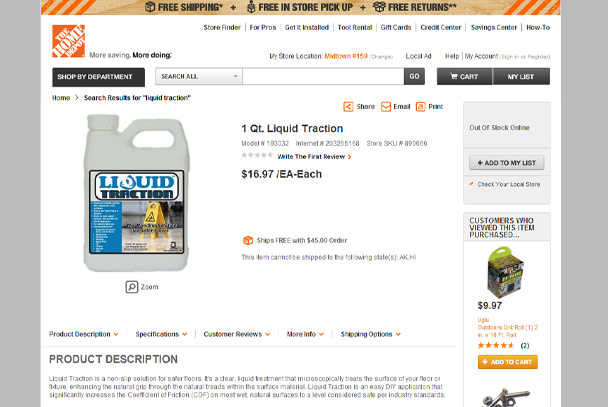Expand the Specifications section
Screen dimensions: 608x407
161,334
